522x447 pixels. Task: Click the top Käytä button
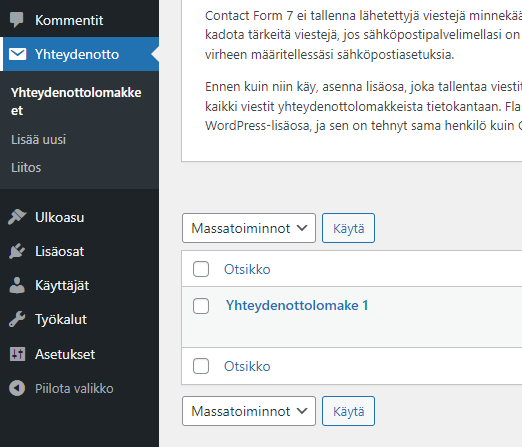coord(348,228)
